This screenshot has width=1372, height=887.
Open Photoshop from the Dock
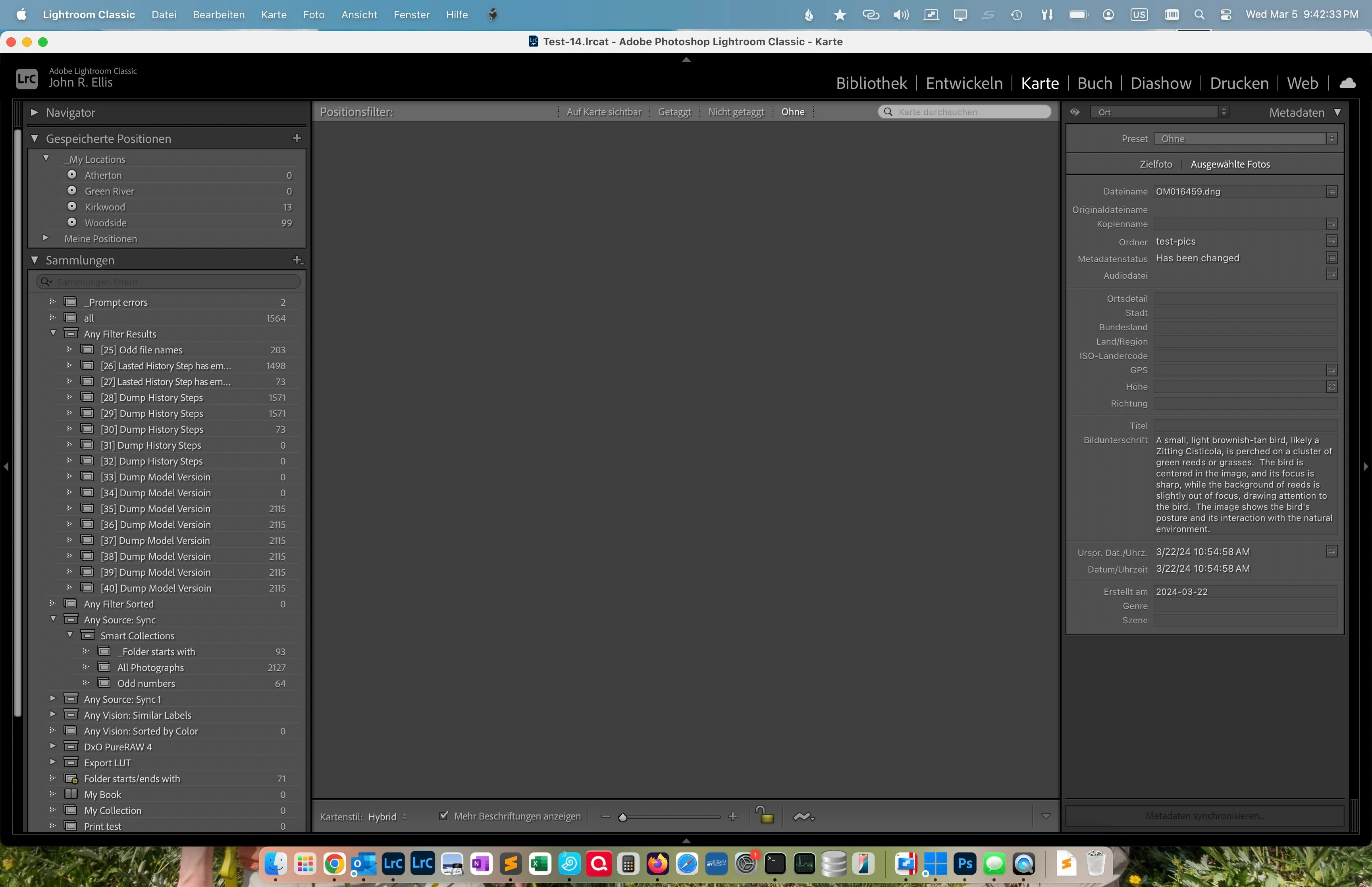click(x=964, y=864)
